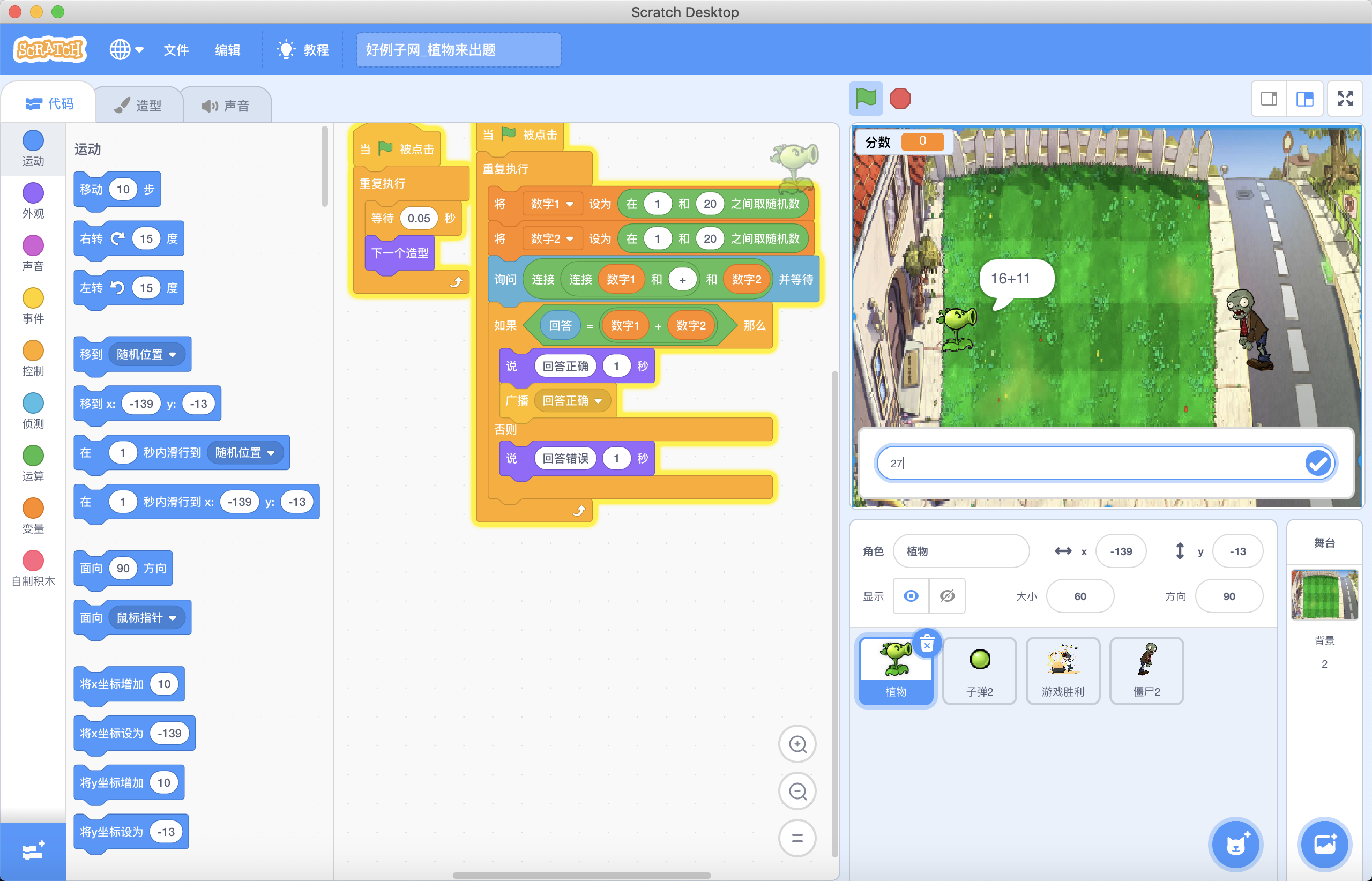Select the 侦测 block category
The width and height of the screenshot is (1372, 881).
[33, 412]
